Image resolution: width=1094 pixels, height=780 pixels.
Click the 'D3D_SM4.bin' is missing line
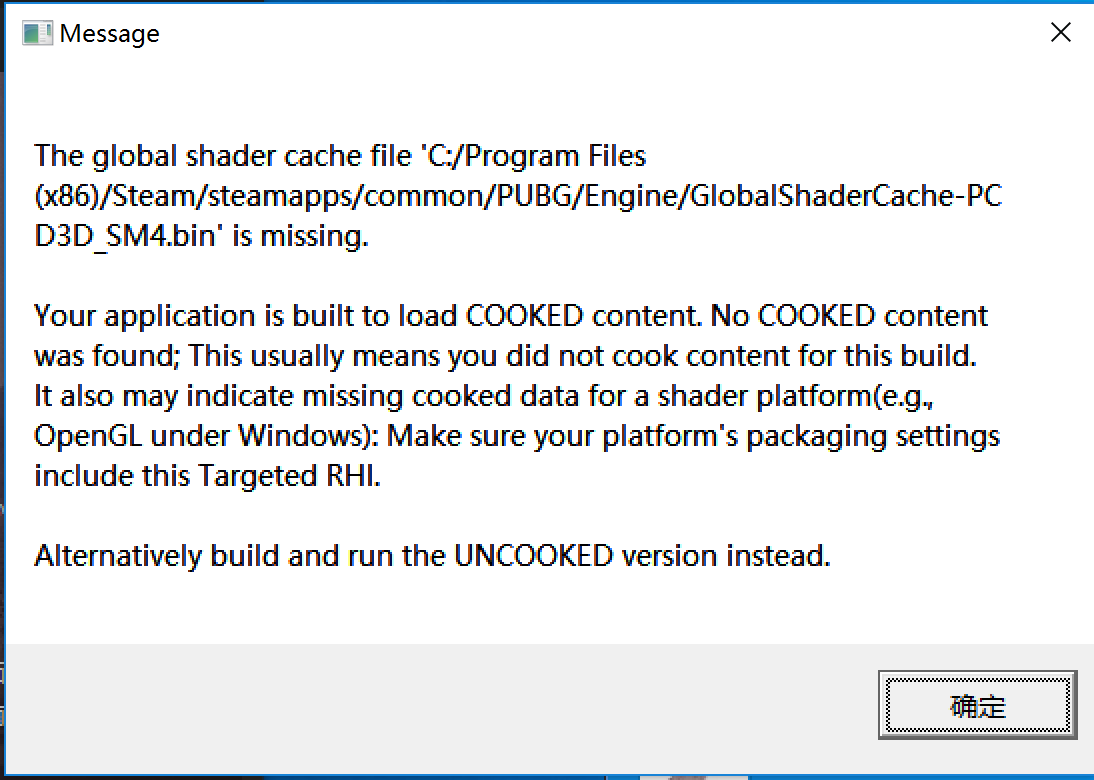coord(201,237)
